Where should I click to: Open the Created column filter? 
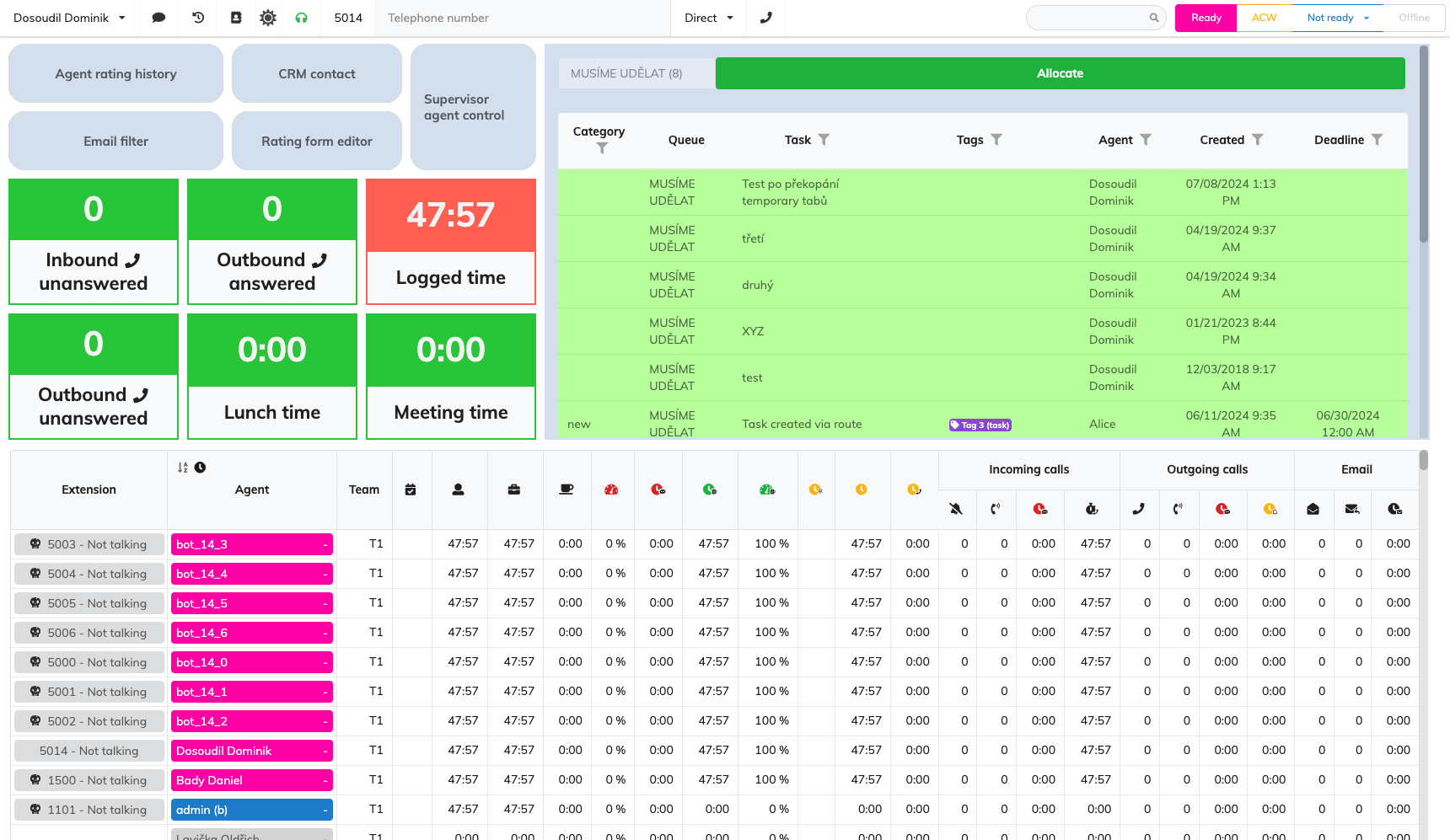tap(1257, 140)
